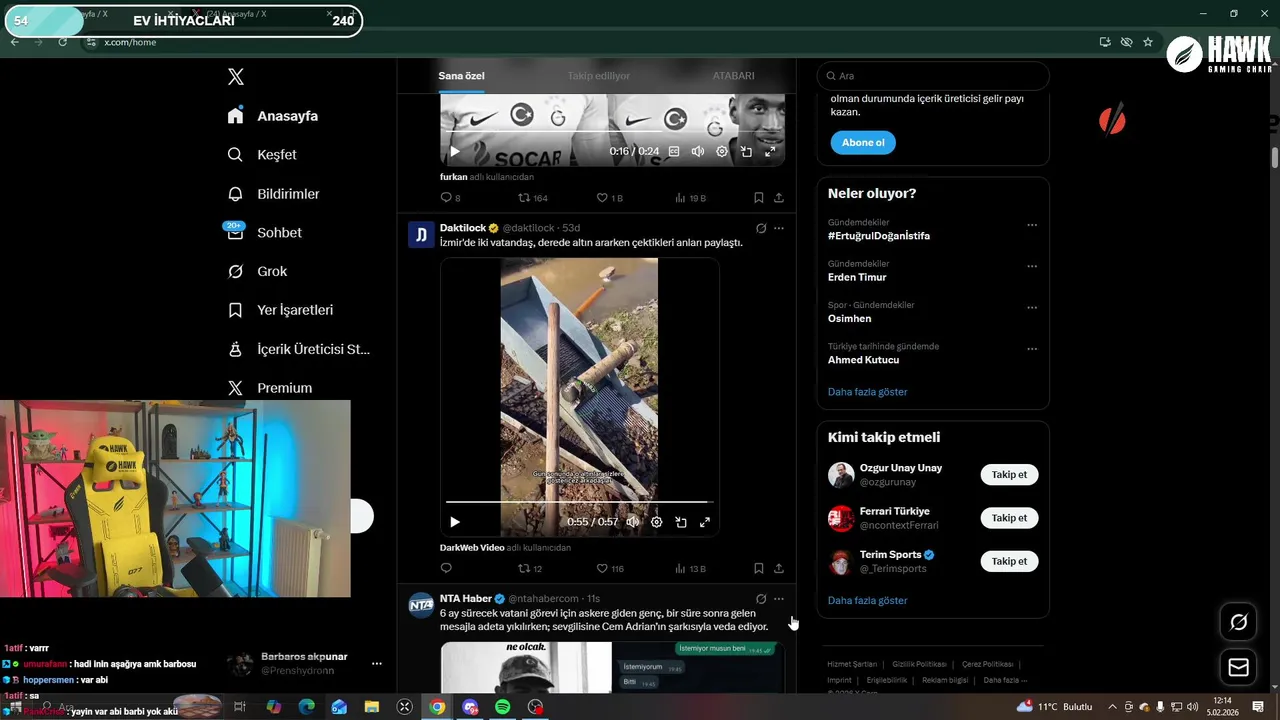Screen dimensions: 1280x720
Task: View analytics showing 19 B views
Action: coord(690,198)
